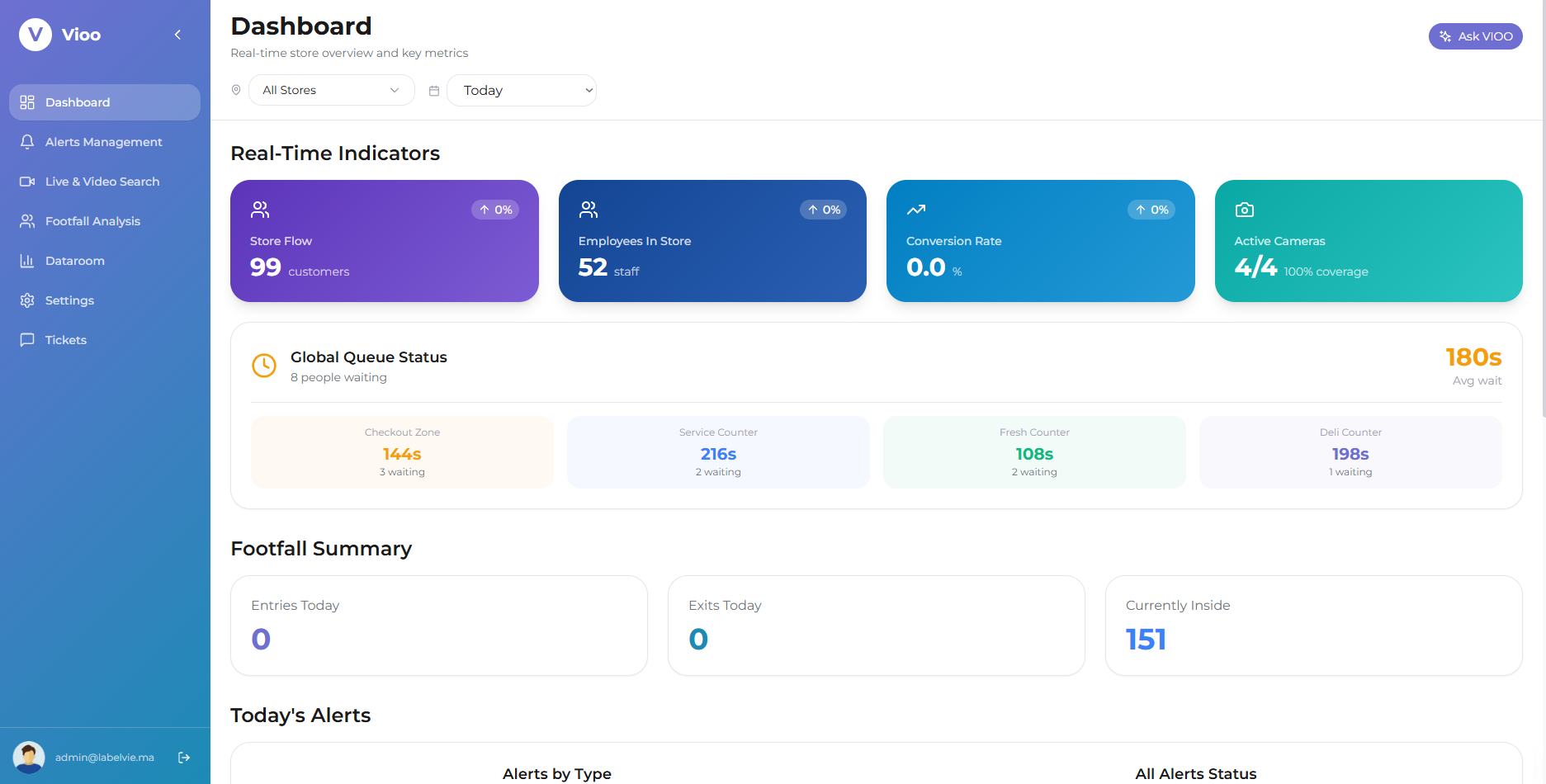Click the Ask VIOO button
The width and height of the screenshot is (1546, 784).
pos(1475,36)
